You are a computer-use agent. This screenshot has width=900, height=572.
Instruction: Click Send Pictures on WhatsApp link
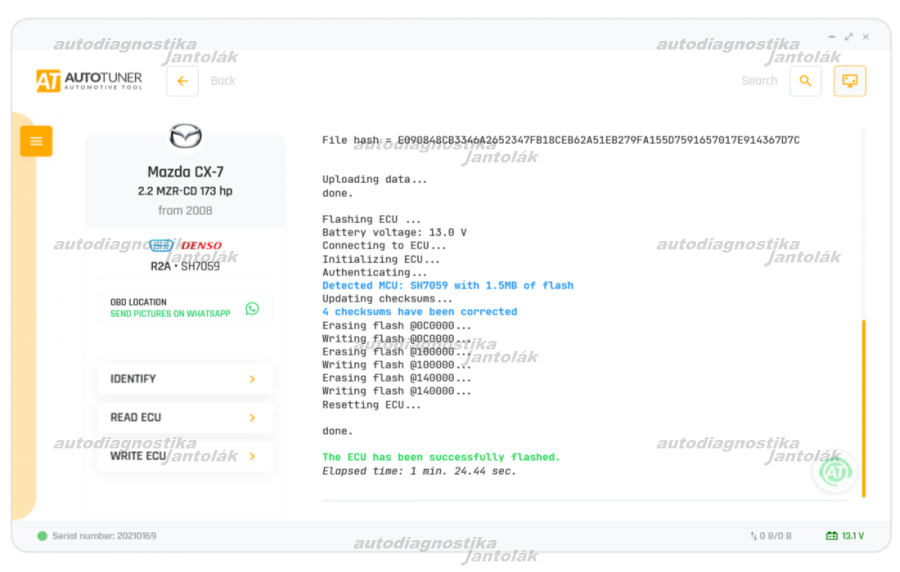[170, 314]
